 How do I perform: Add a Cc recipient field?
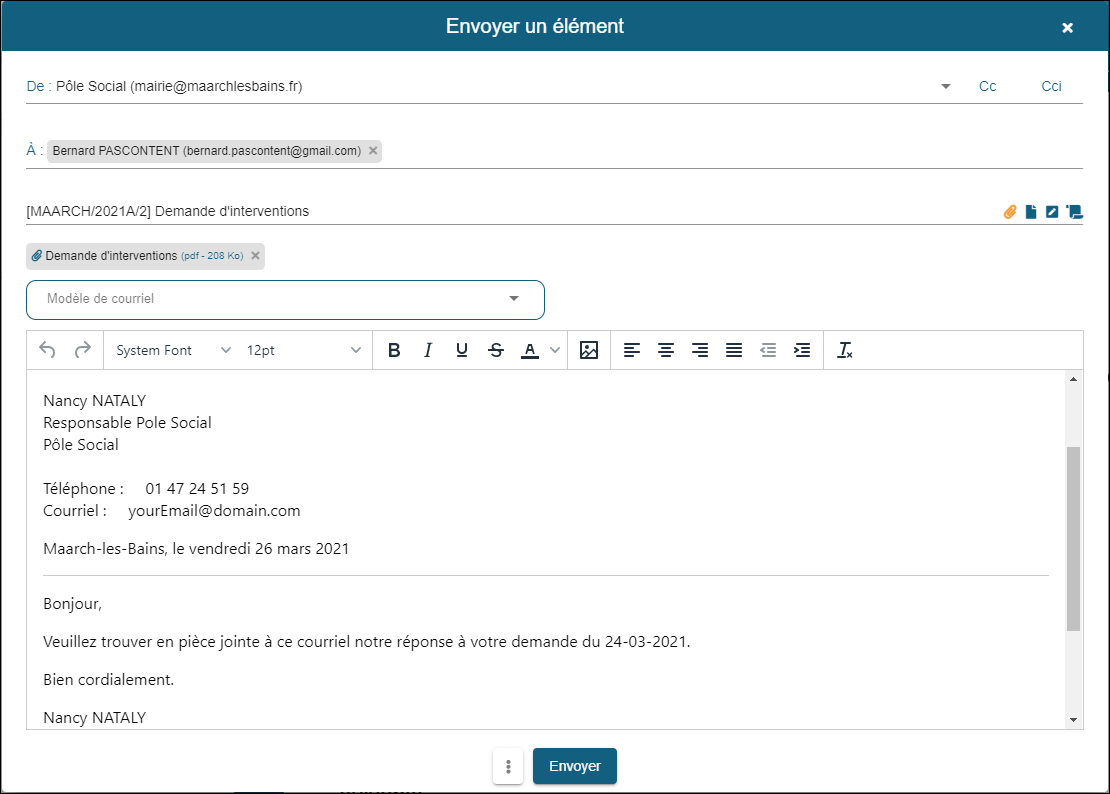[987, 87]
